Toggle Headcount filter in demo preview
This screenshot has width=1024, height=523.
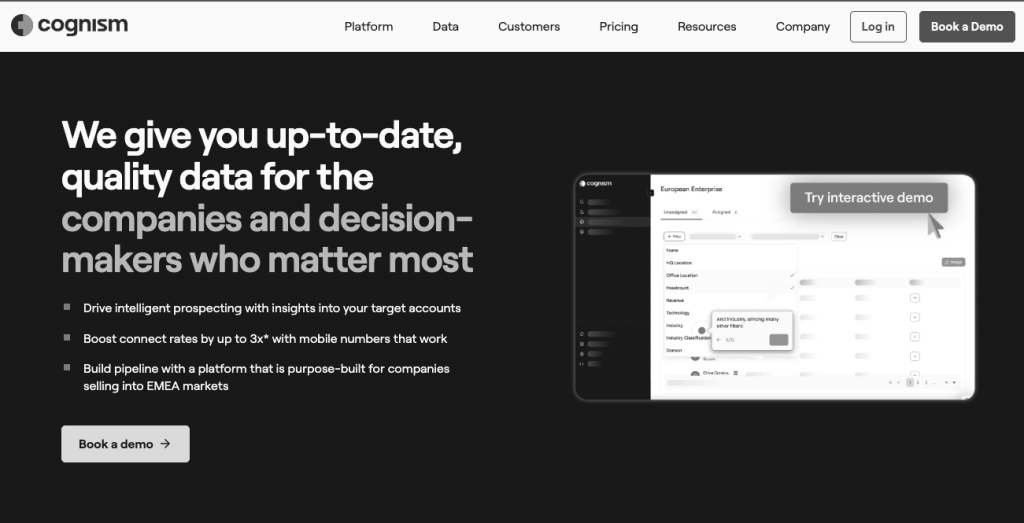[x=730, y=288]
